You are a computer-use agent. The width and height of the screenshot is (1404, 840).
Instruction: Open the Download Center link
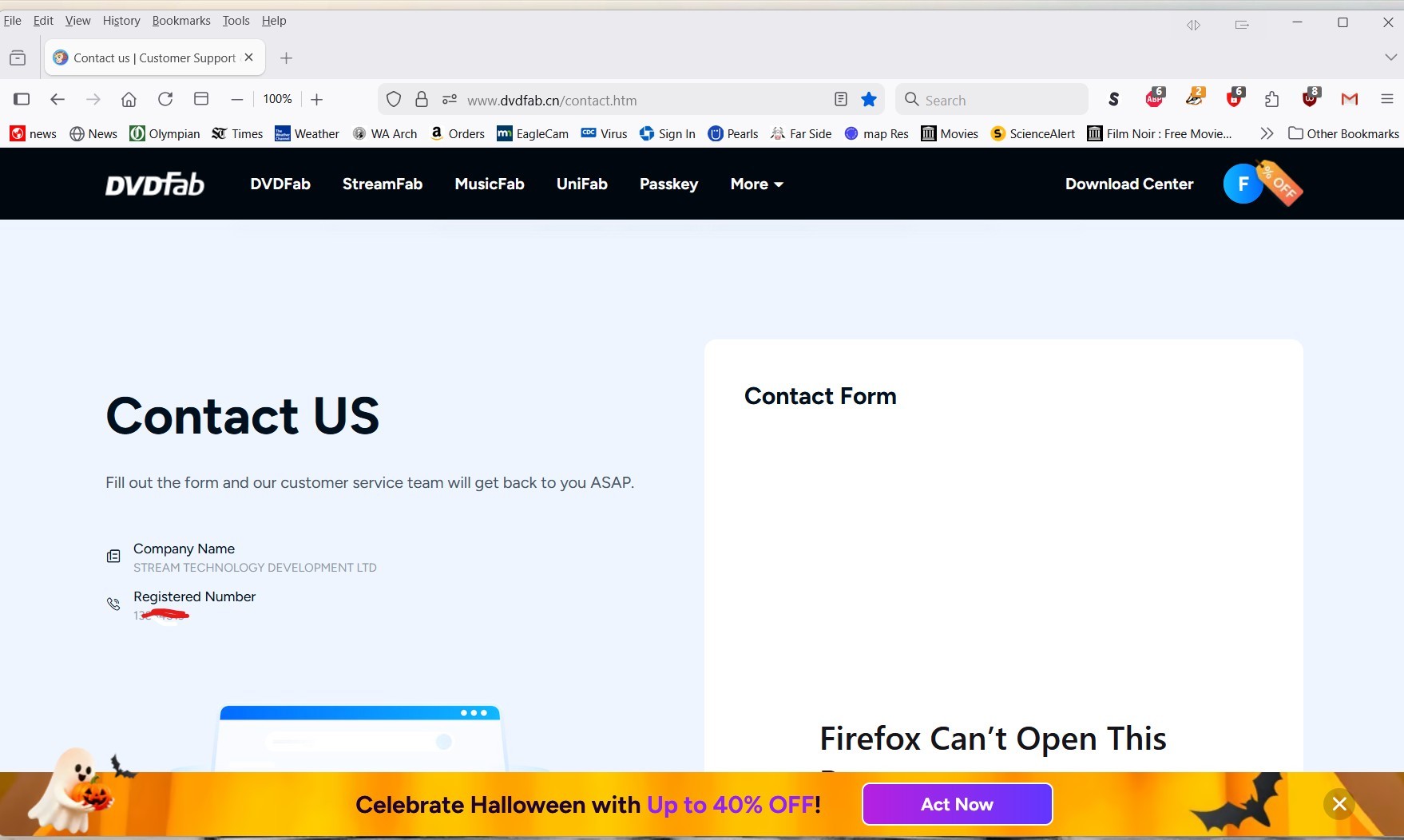tap(1129, 184)
